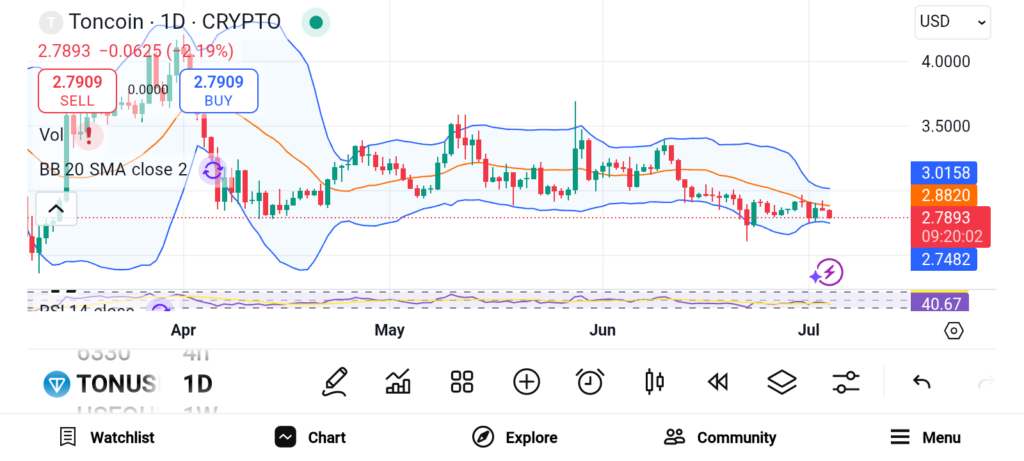
Task: Open the Menu tab
Action: point(925,437)
